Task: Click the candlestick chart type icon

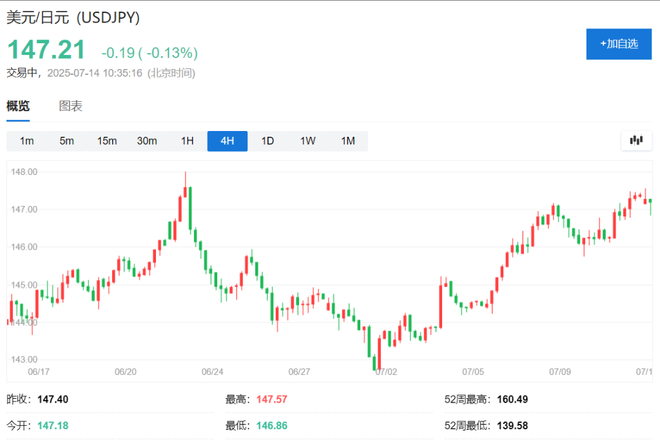Action: point(634,141)
